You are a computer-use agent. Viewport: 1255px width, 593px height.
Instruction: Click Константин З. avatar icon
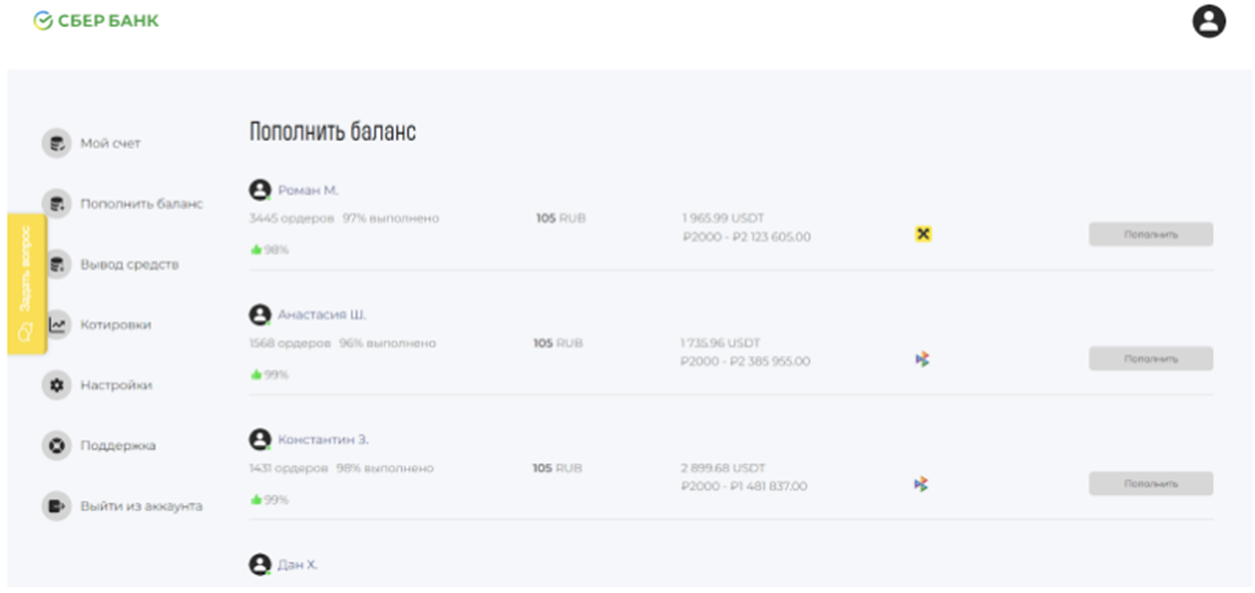pos(260,439)
